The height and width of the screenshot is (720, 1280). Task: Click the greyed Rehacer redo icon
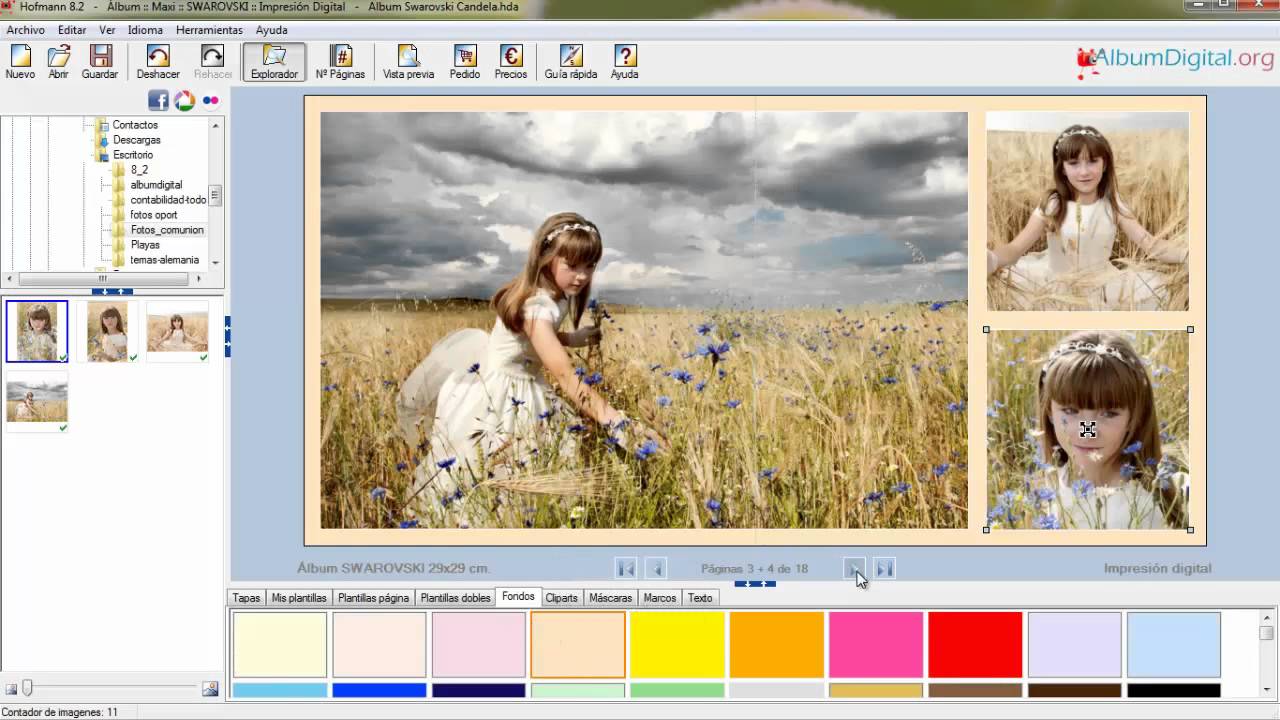212,62
